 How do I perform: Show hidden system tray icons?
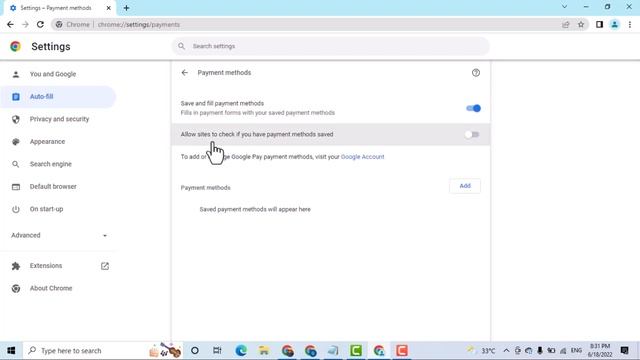point(506,351)
